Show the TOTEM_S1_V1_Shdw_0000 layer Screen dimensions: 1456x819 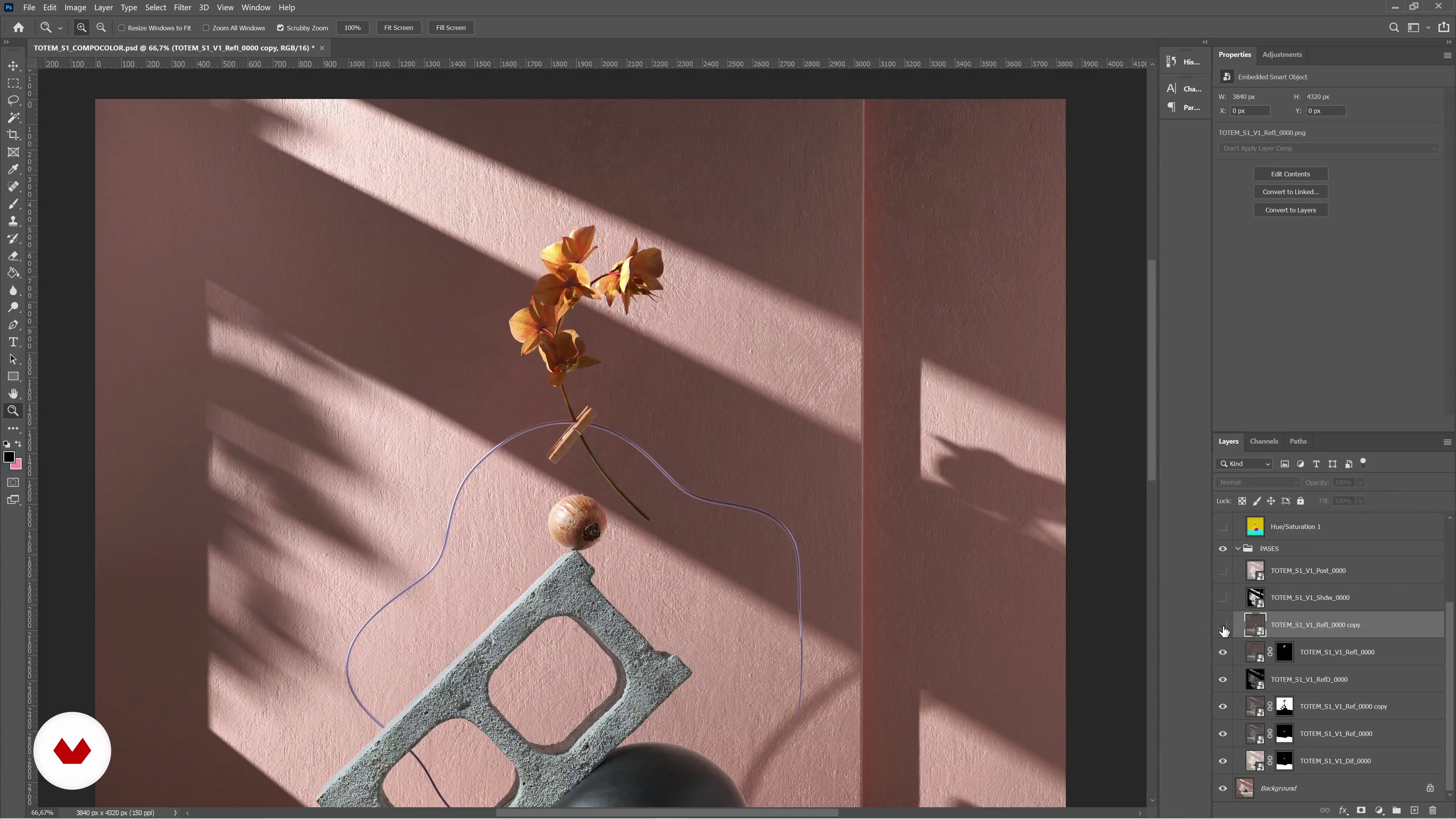click(1223, 598)
